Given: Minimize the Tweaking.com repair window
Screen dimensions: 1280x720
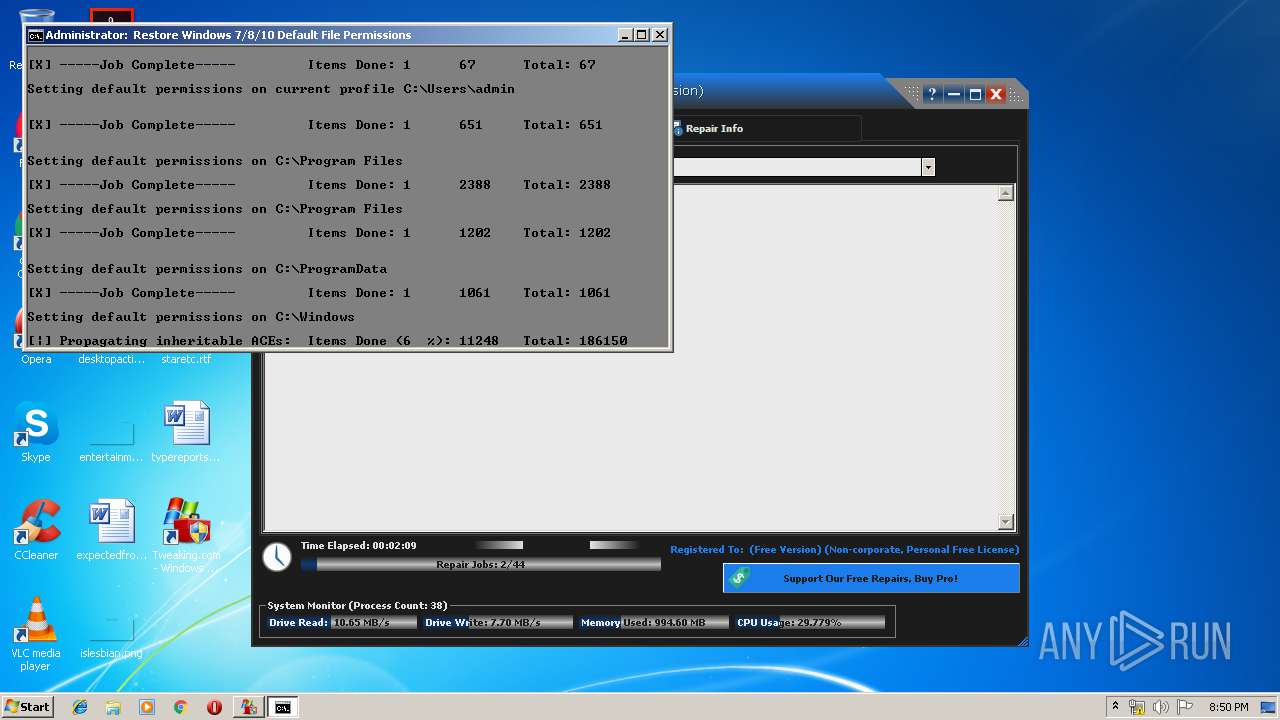Looking at the screenshot, I should point(954,94).
